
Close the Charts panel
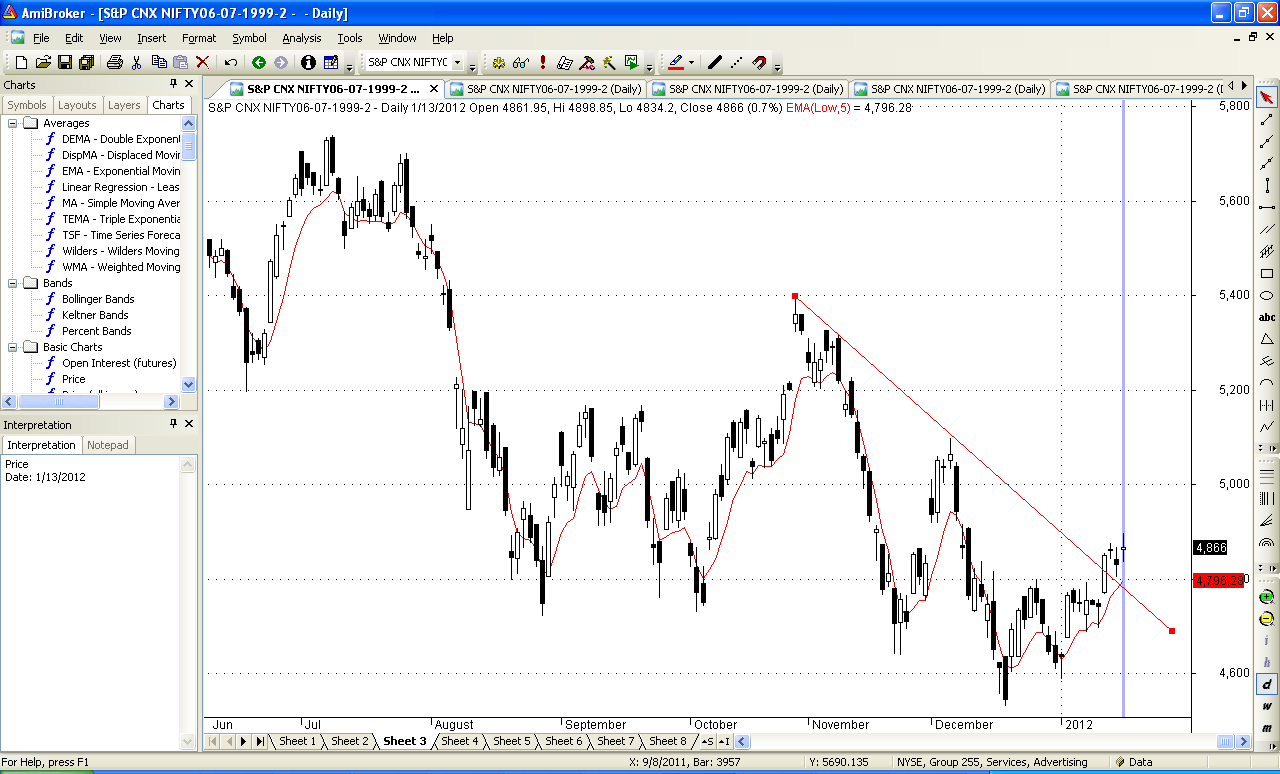coord(190,85)
